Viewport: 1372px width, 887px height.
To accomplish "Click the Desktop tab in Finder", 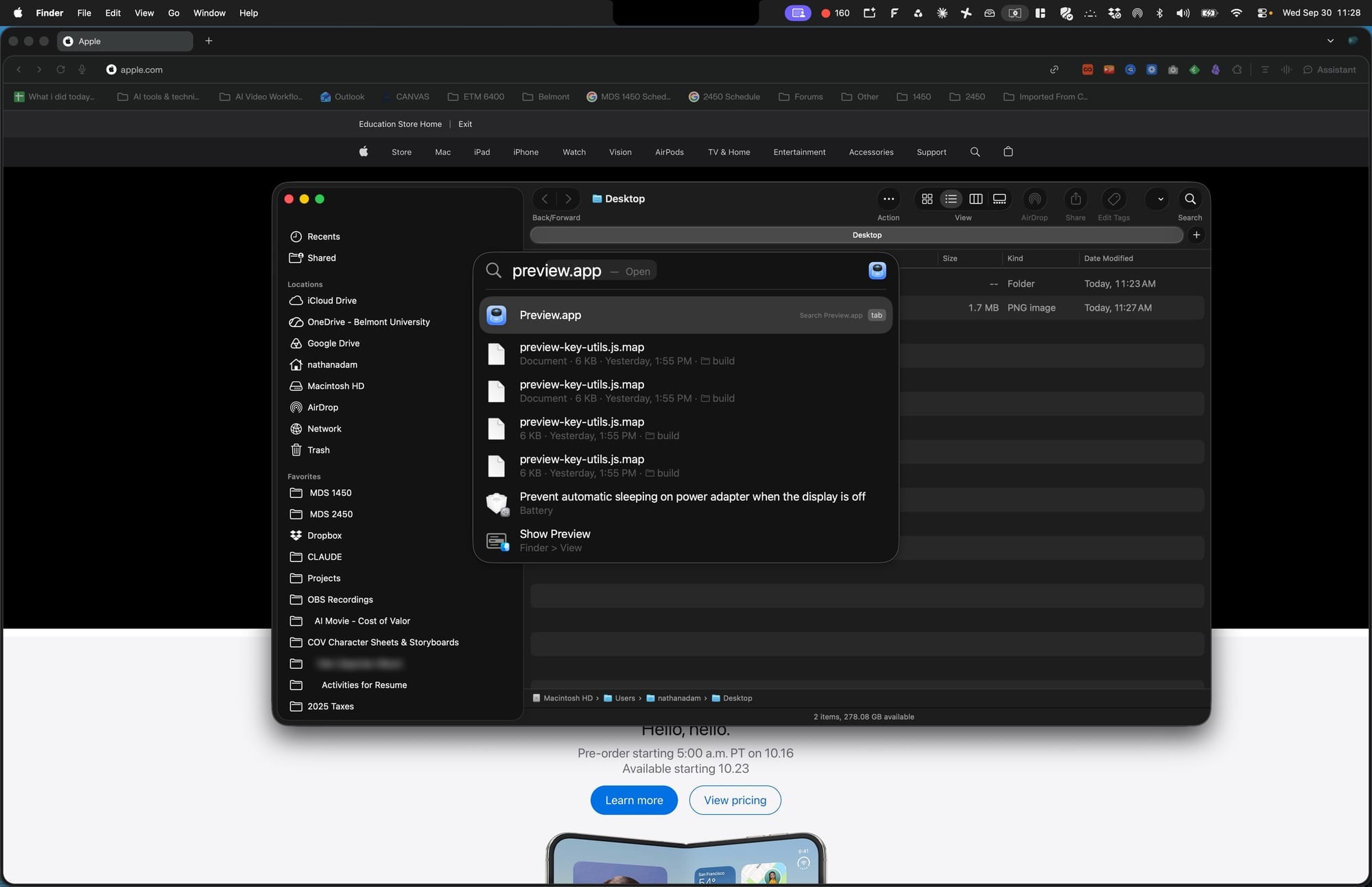I will 856,235.
